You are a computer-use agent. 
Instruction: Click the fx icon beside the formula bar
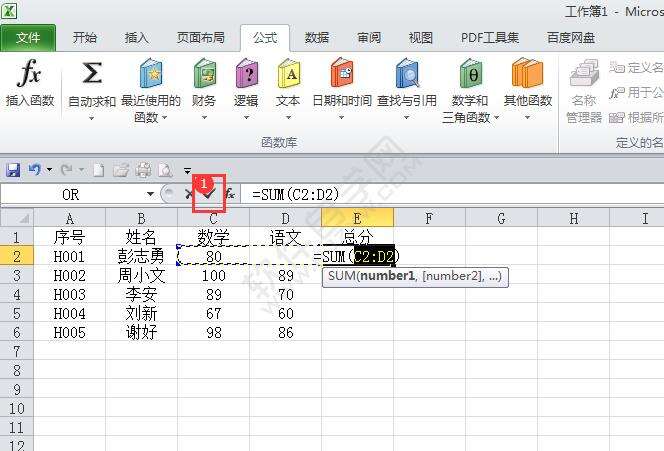(x=230, y=194)
